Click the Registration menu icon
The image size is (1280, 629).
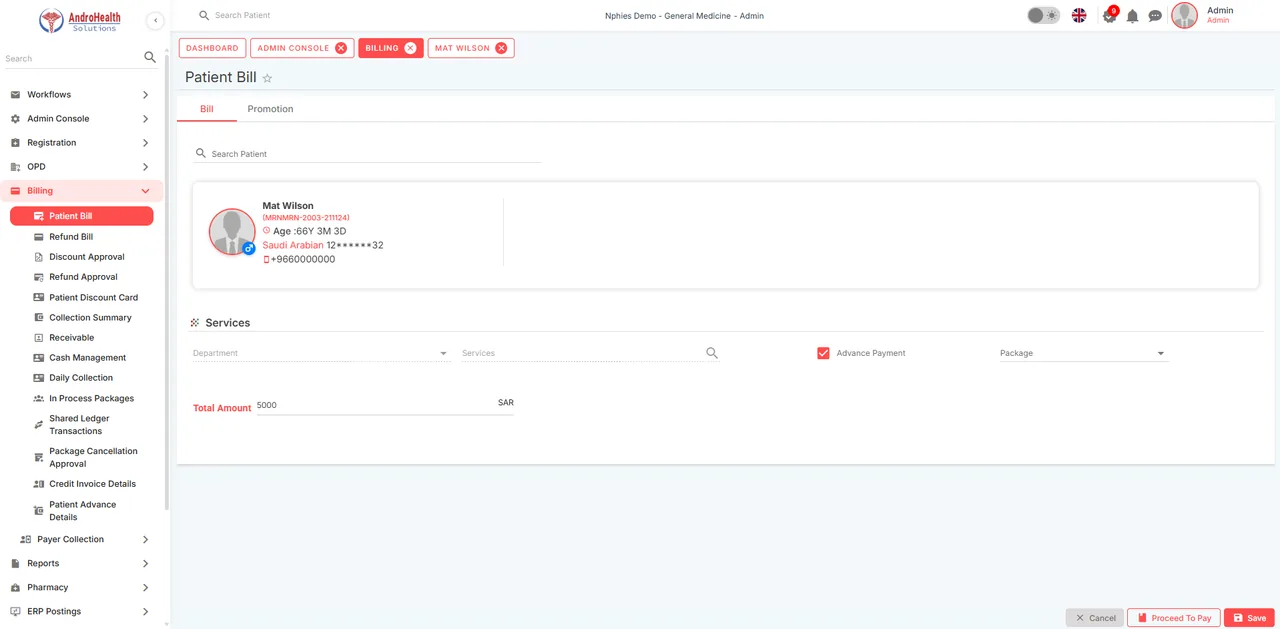15,143
